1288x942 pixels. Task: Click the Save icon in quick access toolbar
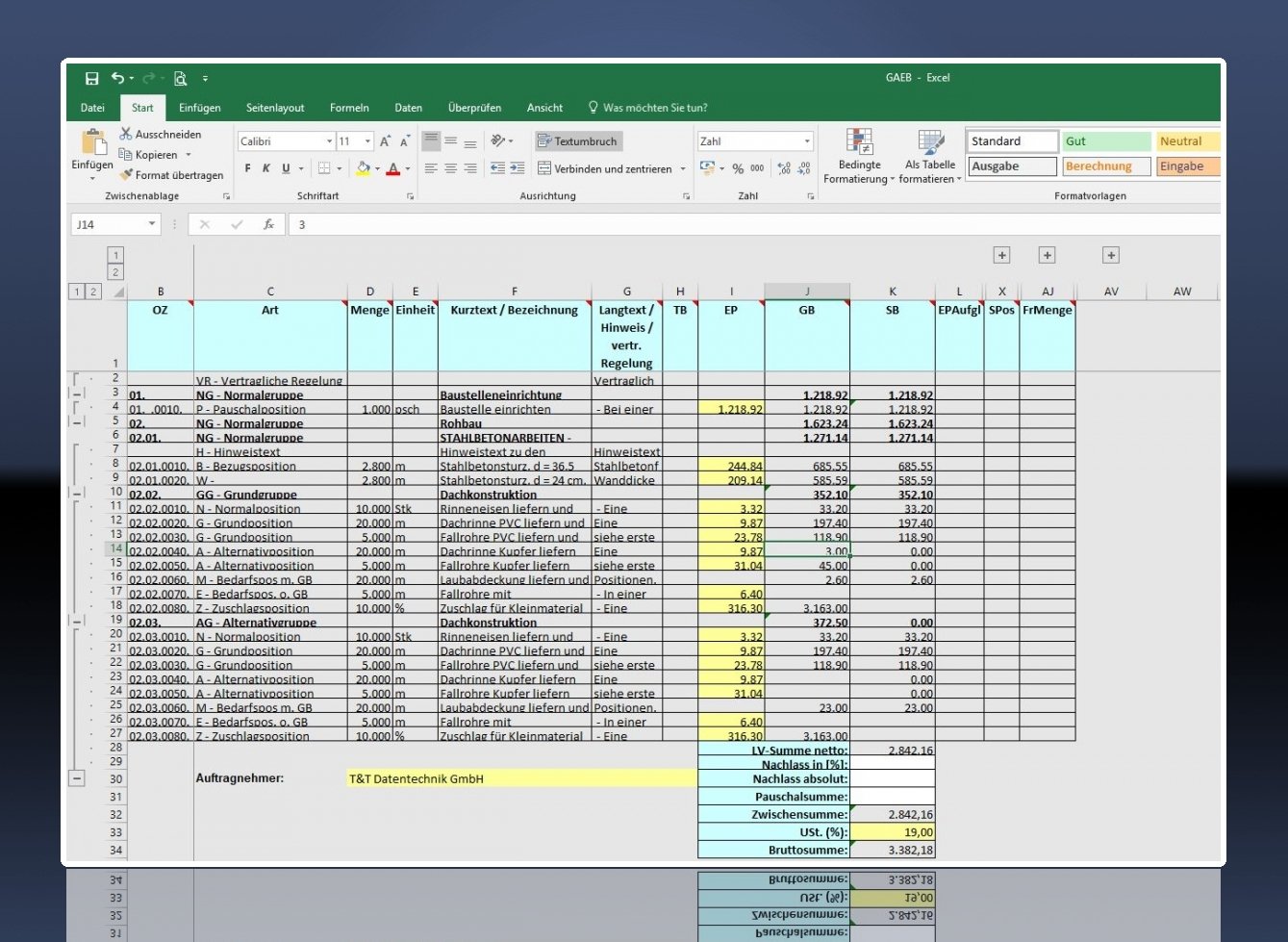[92, 78]
